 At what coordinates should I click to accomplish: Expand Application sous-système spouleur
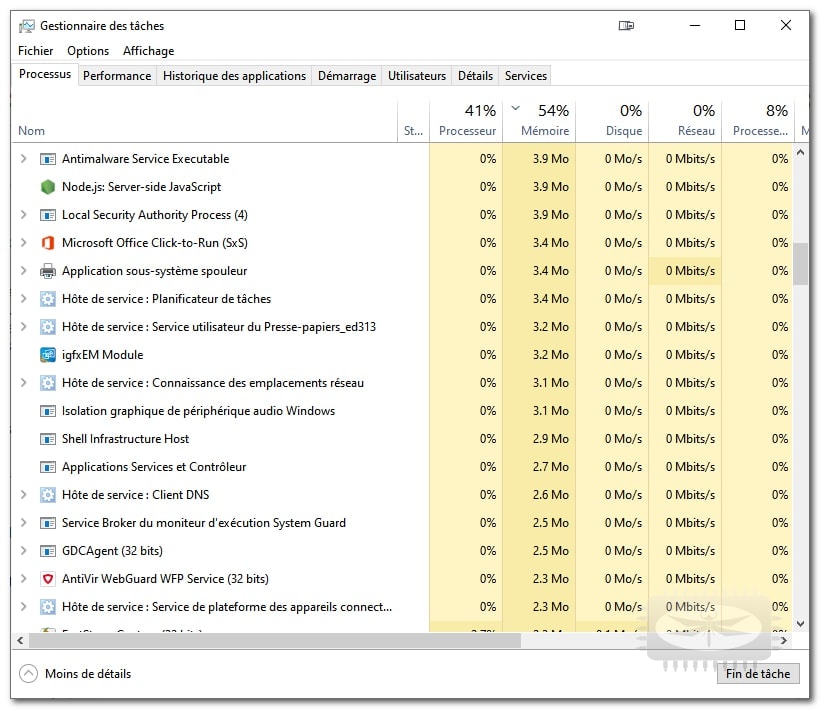[23, 271]
